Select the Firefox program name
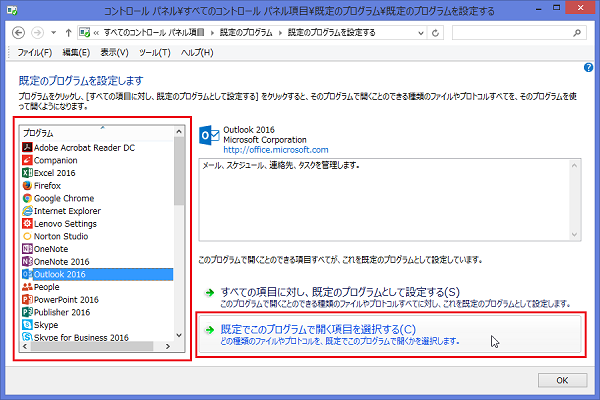The width and height of the screenshot is (600, 400). pyautogui.click(x=47, y=186)
